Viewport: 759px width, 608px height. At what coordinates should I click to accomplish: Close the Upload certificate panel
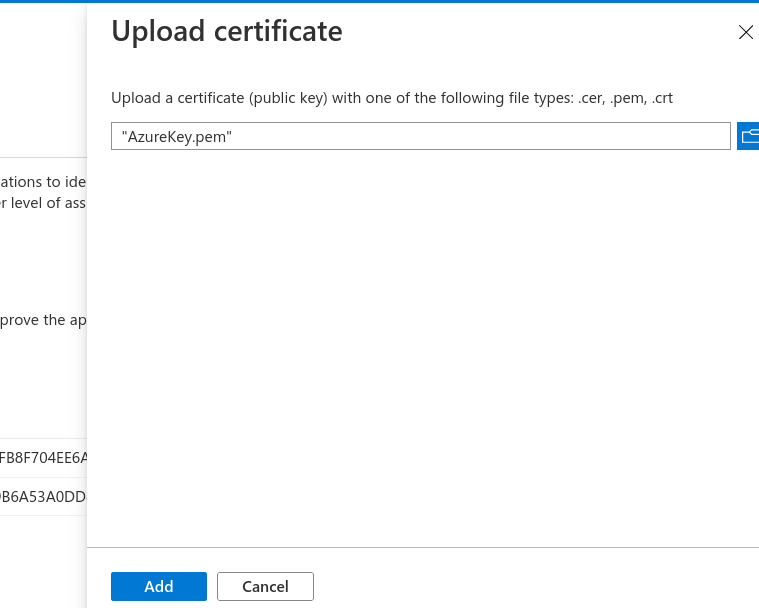745,32
